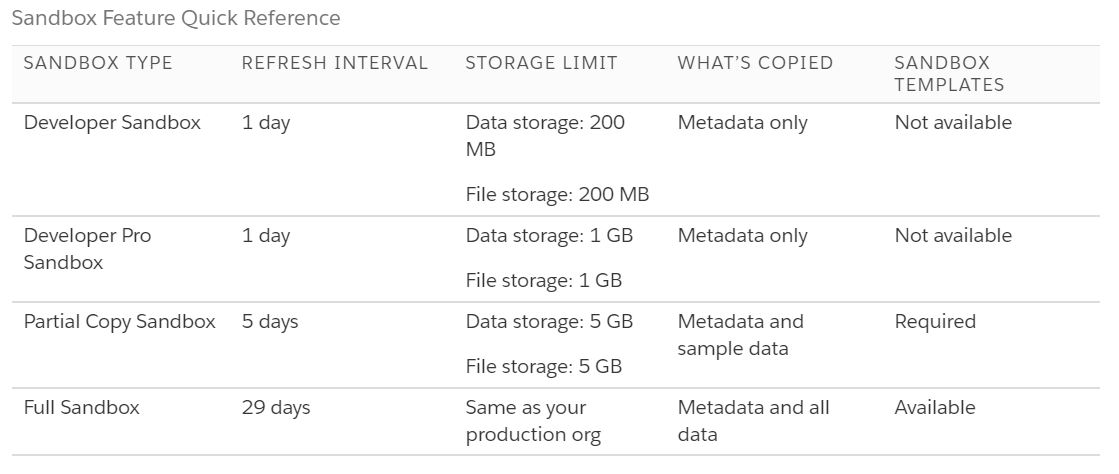
Task: Select the WHAT'S COPIED column header
Action: pos(755,63)
